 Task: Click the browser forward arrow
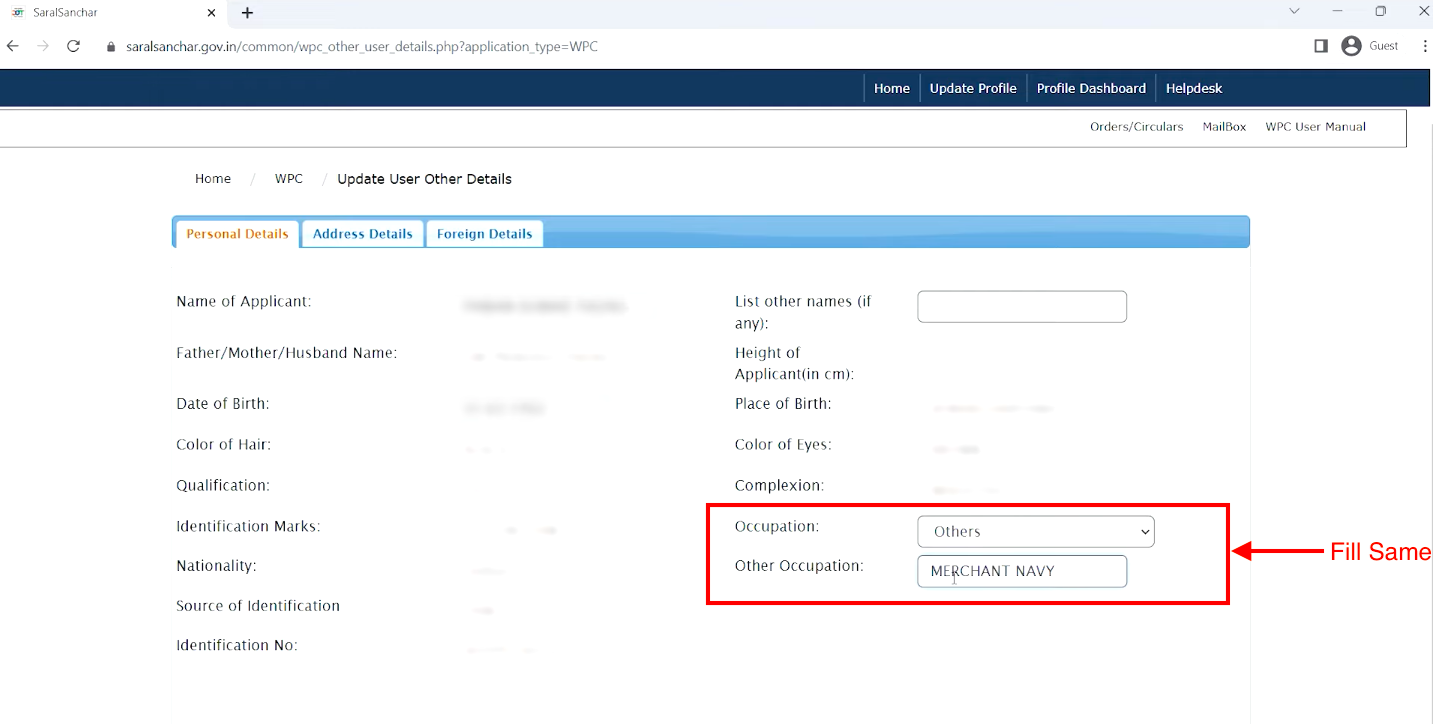[x=42, y=46]
